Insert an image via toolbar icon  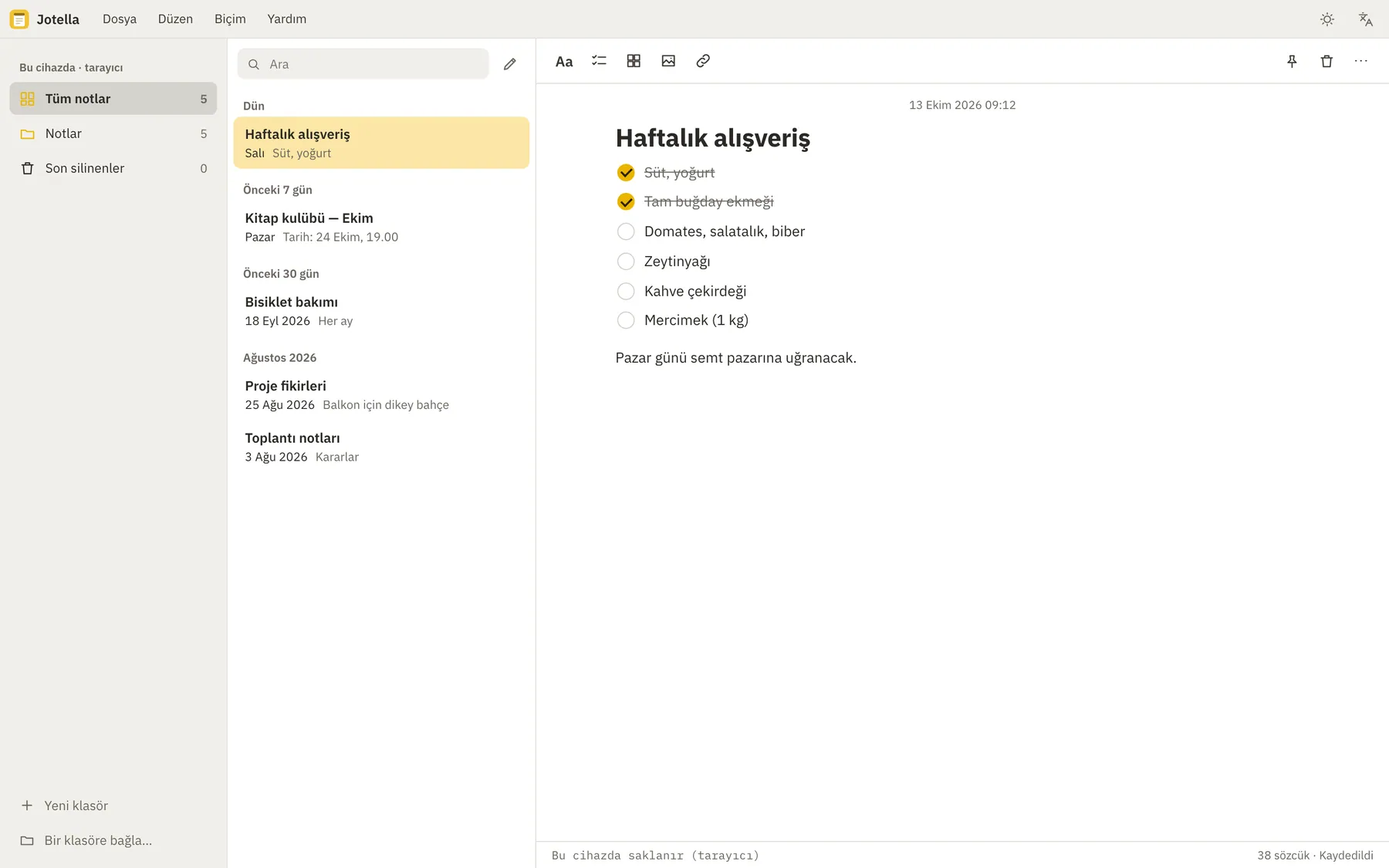pyautogui.click(x=668, y=61)
